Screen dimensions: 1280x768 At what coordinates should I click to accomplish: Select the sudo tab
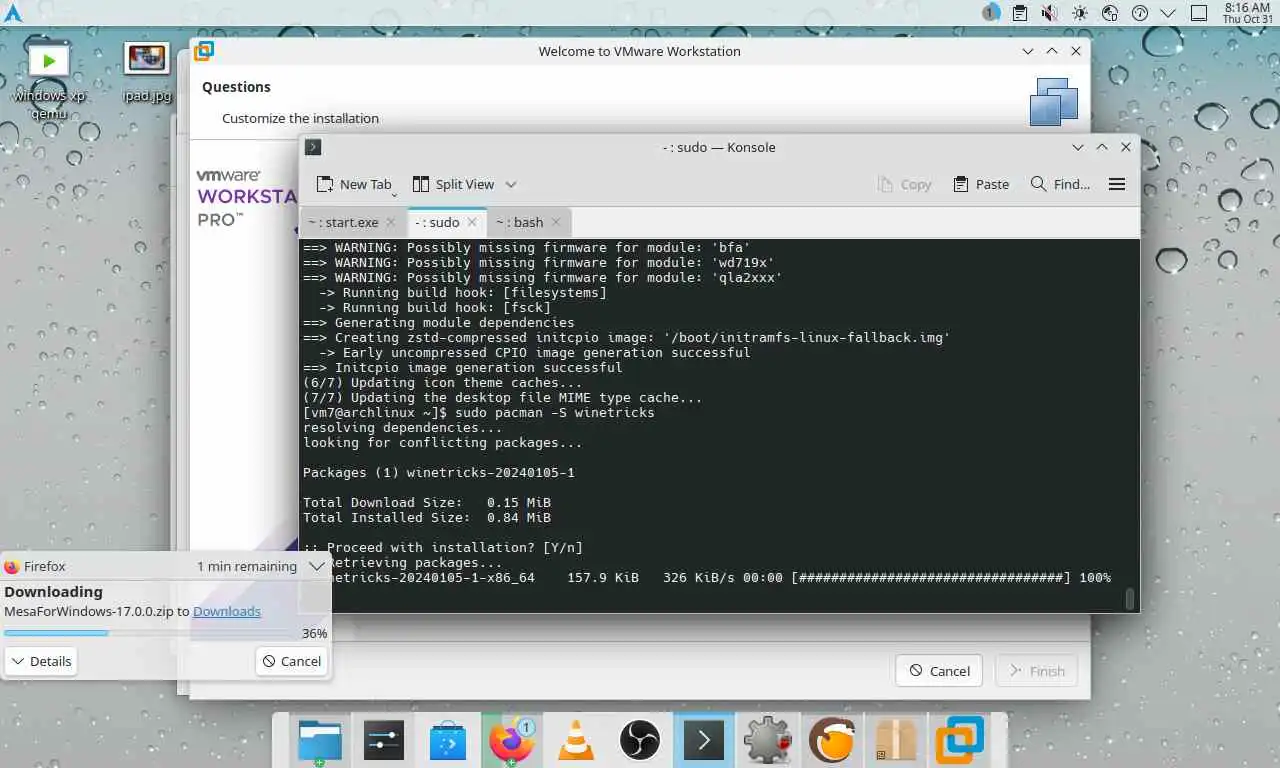[437, 222]
